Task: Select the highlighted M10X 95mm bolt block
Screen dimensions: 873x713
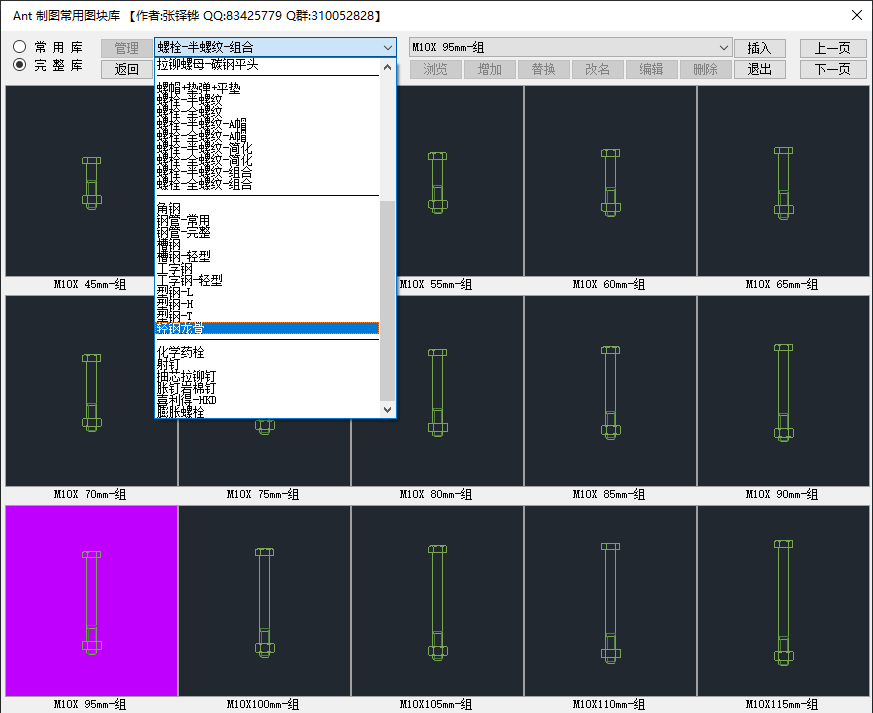Action: pyautogui.click(x=91, y=600)
